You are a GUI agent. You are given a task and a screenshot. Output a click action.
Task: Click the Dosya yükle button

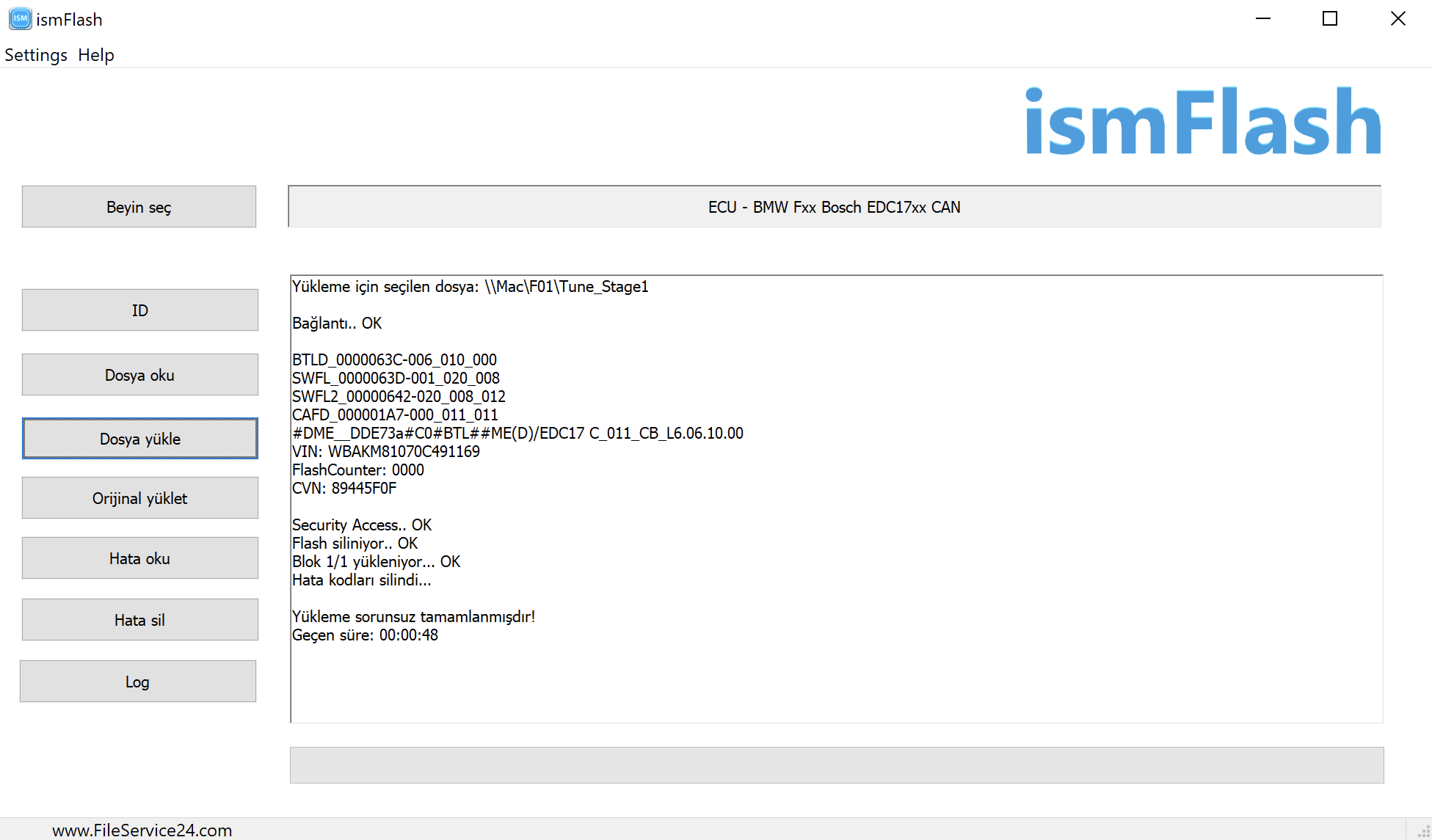pyautogui.click(x=140, y=439)
